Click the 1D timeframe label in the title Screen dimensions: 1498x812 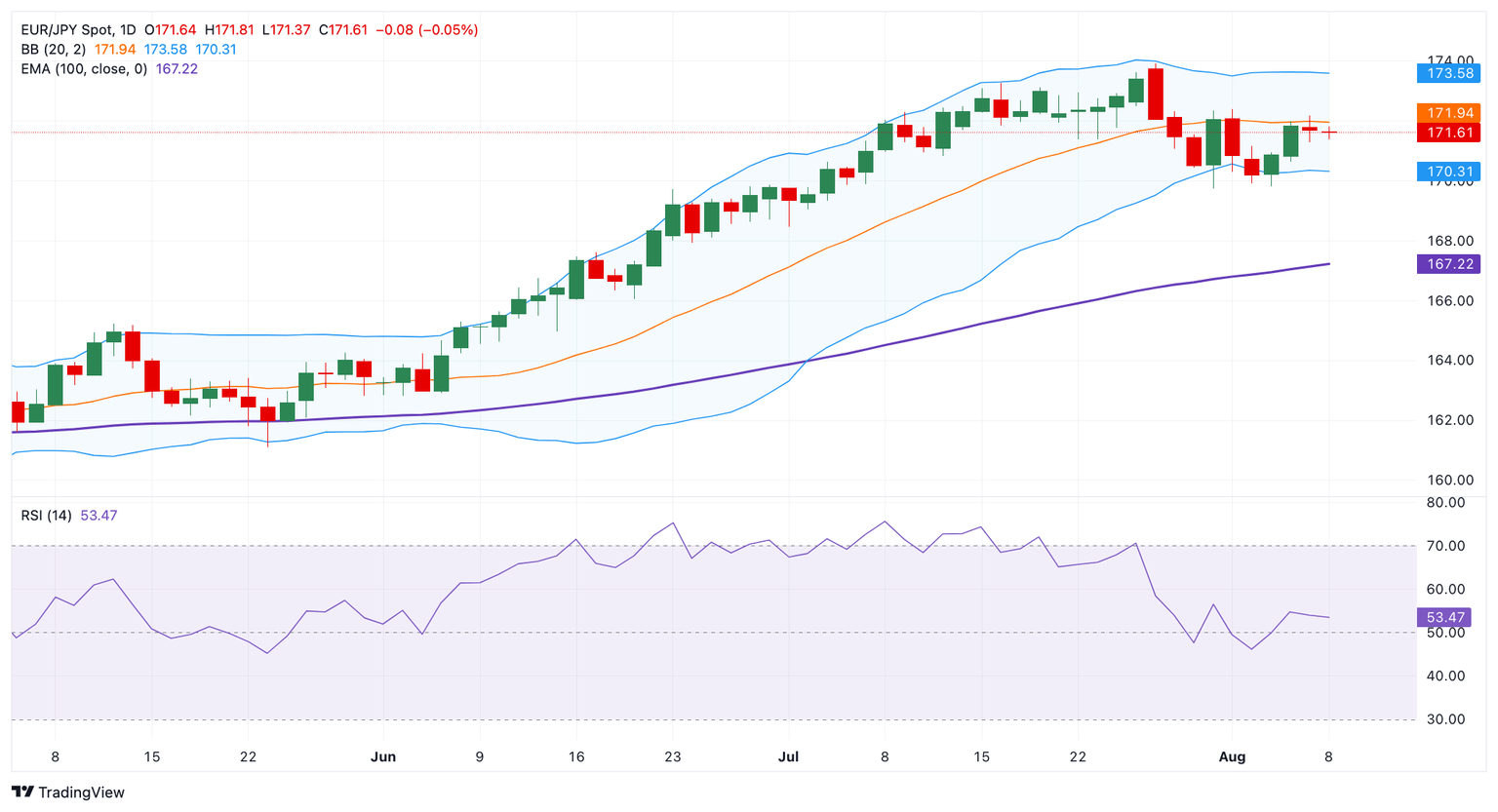click(125, 30)
